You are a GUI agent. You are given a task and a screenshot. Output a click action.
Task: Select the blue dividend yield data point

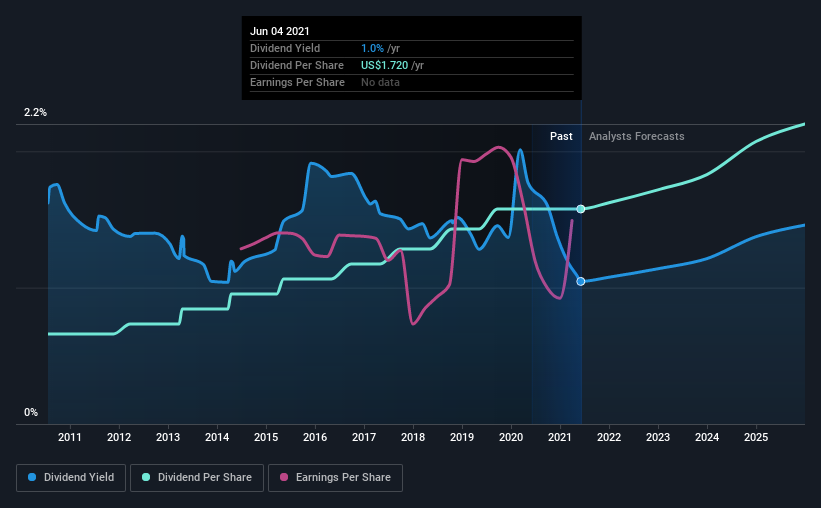point(581,282)
